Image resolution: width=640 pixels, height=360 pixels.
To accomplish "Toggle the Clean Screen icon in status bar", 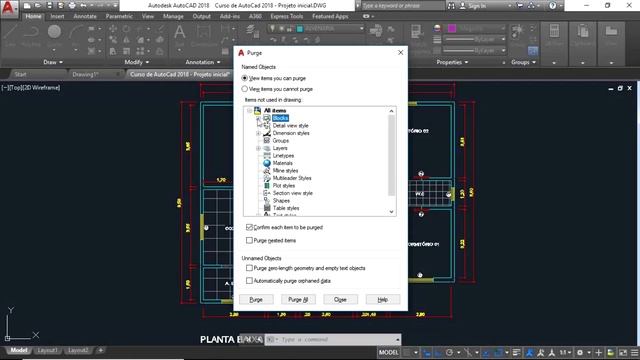I will pyautogui.click(x=623, y=352).
